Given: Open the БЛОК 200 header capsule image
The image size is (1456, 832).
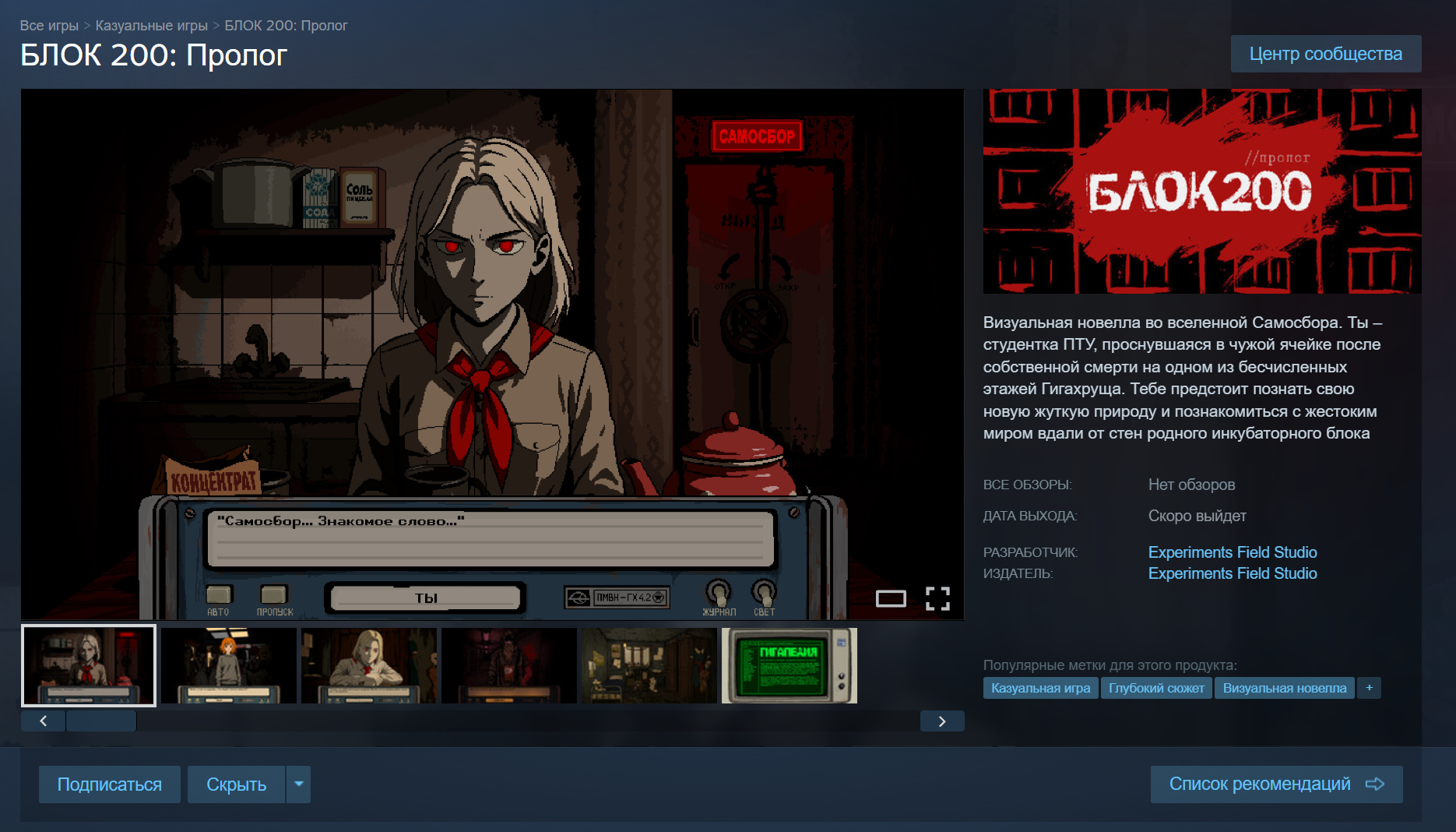Looking at the screenshot, I should point(1202,191).
